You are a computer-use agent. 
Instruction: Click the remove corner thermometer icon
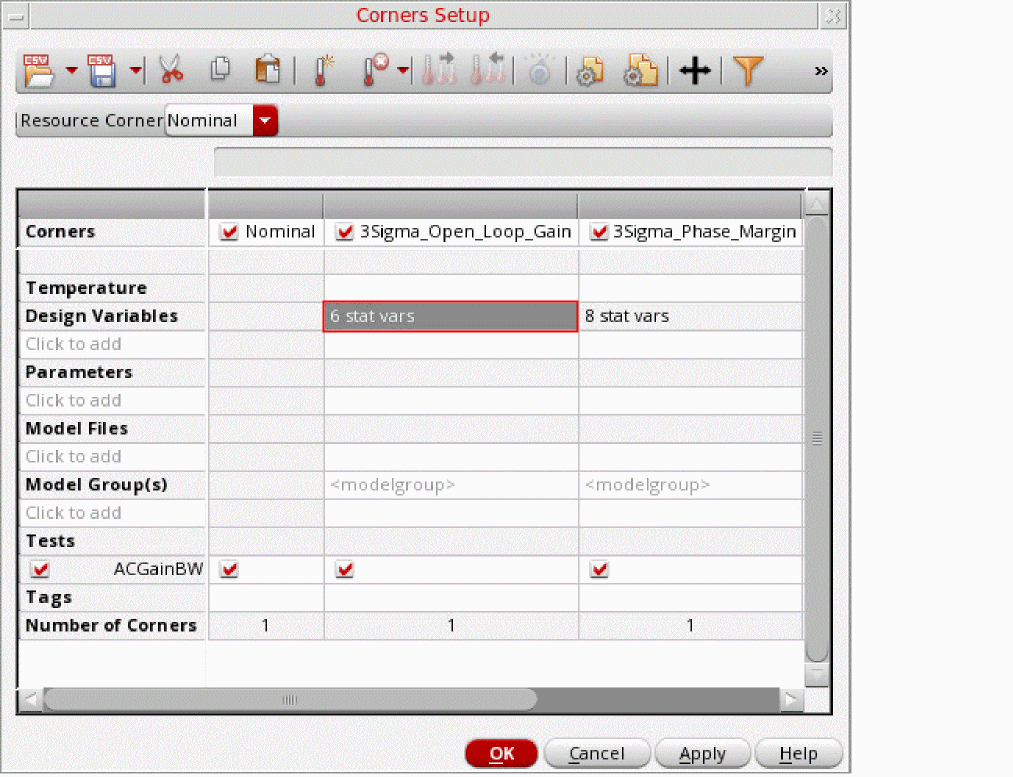click(x=377, y=71)
